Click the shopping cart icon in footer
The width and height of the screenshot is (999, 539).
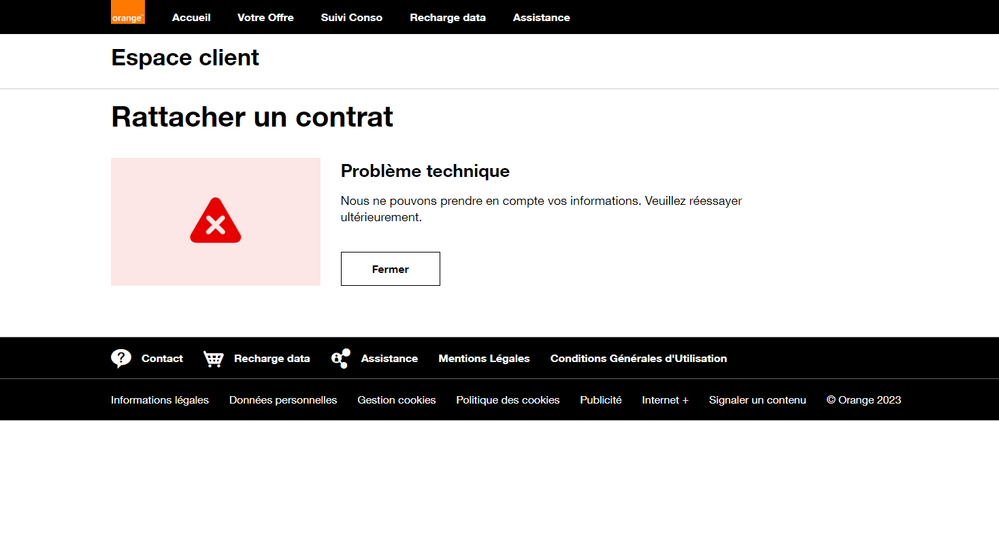(x=213, y=359)
